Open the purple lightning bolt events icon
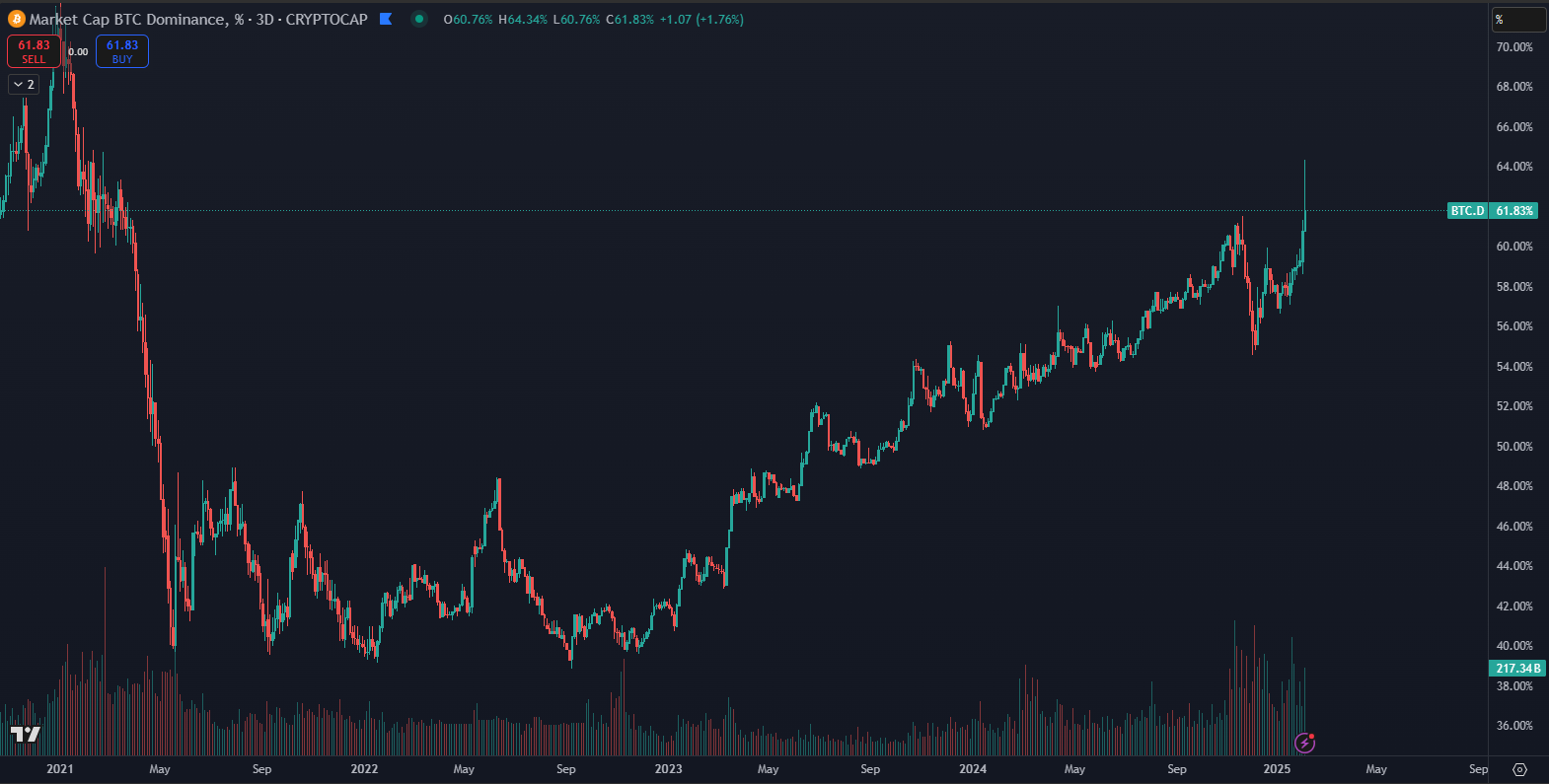This screenshot has width=1549, height=784. click(x=1304, y=743)
